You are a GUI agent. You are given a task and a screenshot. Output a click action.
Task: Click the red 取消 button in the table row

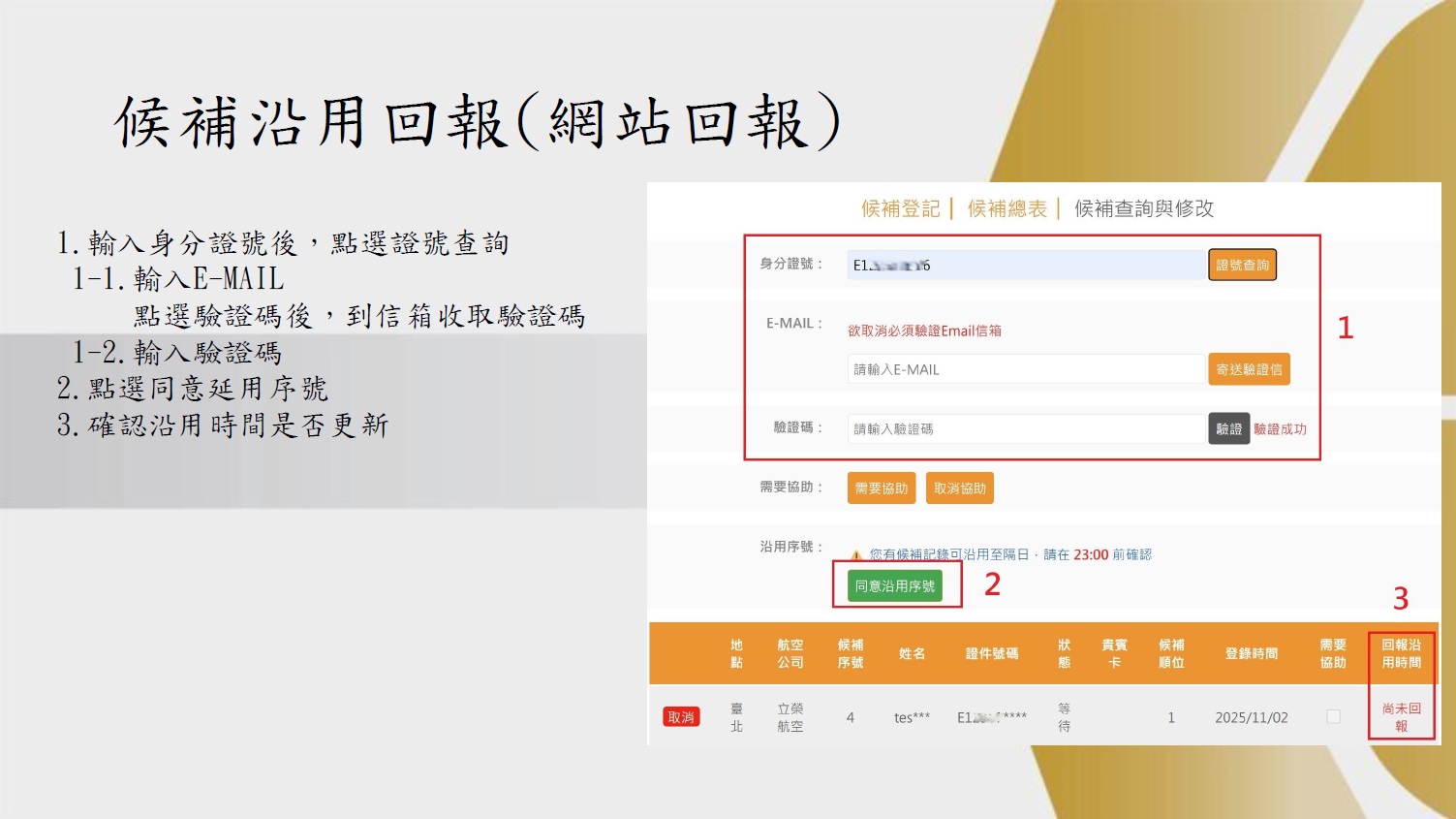681,717
